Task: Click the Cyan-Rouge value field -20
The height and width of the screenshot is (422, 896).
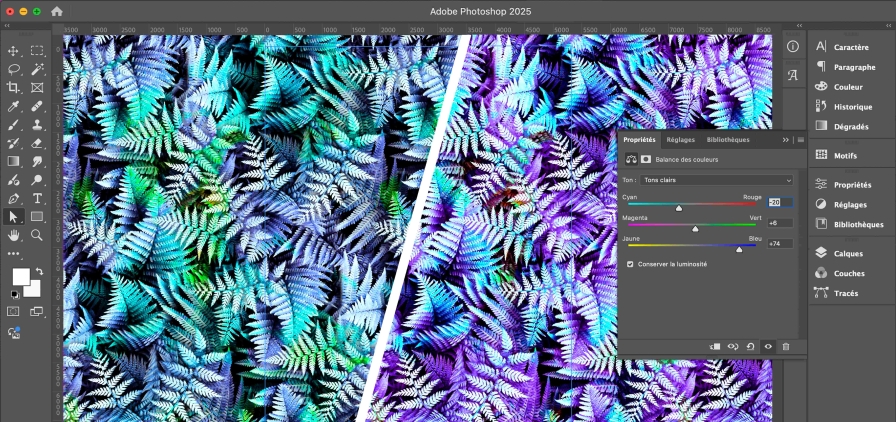Action: click(x=780, y=202)
